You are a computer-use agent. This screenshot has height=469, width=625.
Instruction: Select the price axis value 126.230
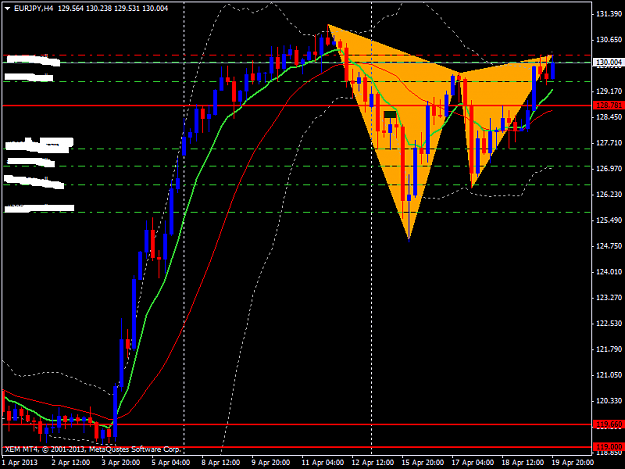tap(609, 194)
